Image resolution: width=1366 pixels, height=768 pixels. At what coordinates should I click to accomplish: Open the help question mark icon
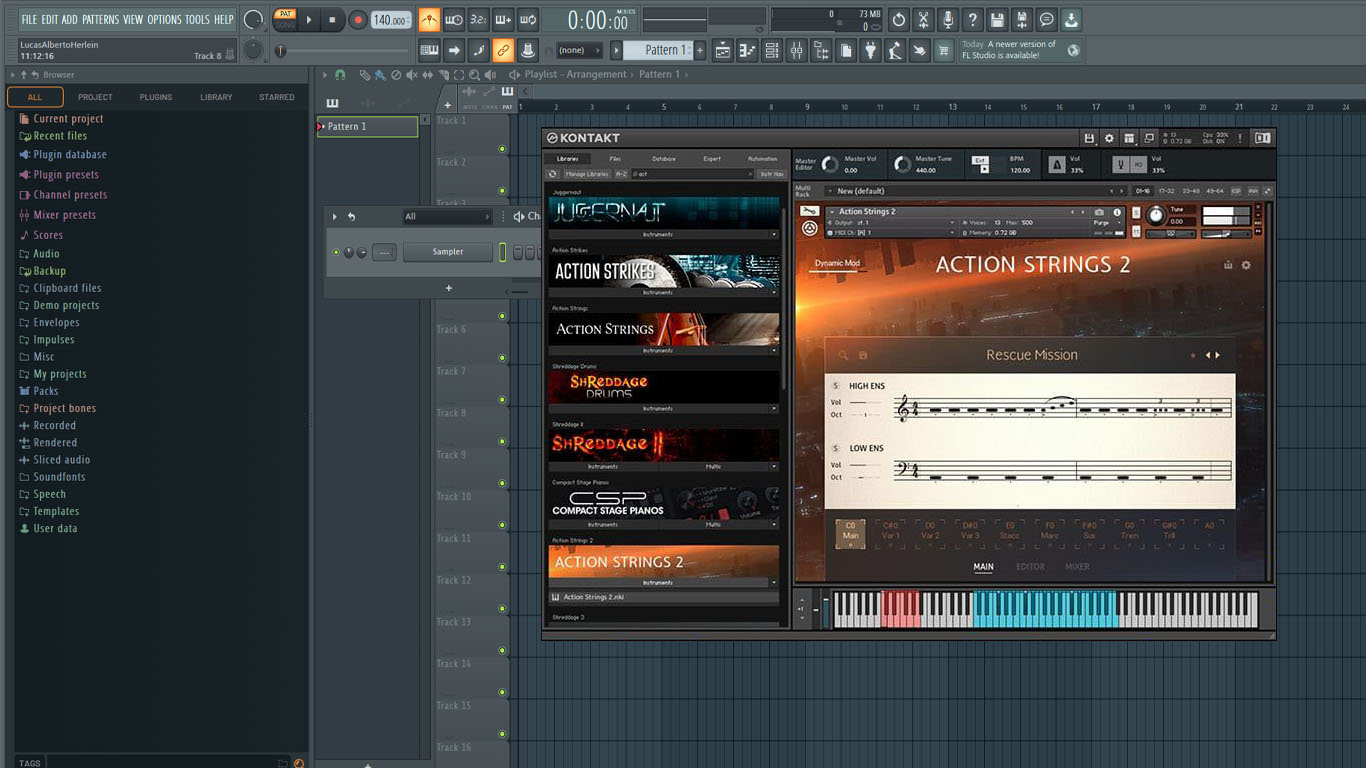pos(972,19)
